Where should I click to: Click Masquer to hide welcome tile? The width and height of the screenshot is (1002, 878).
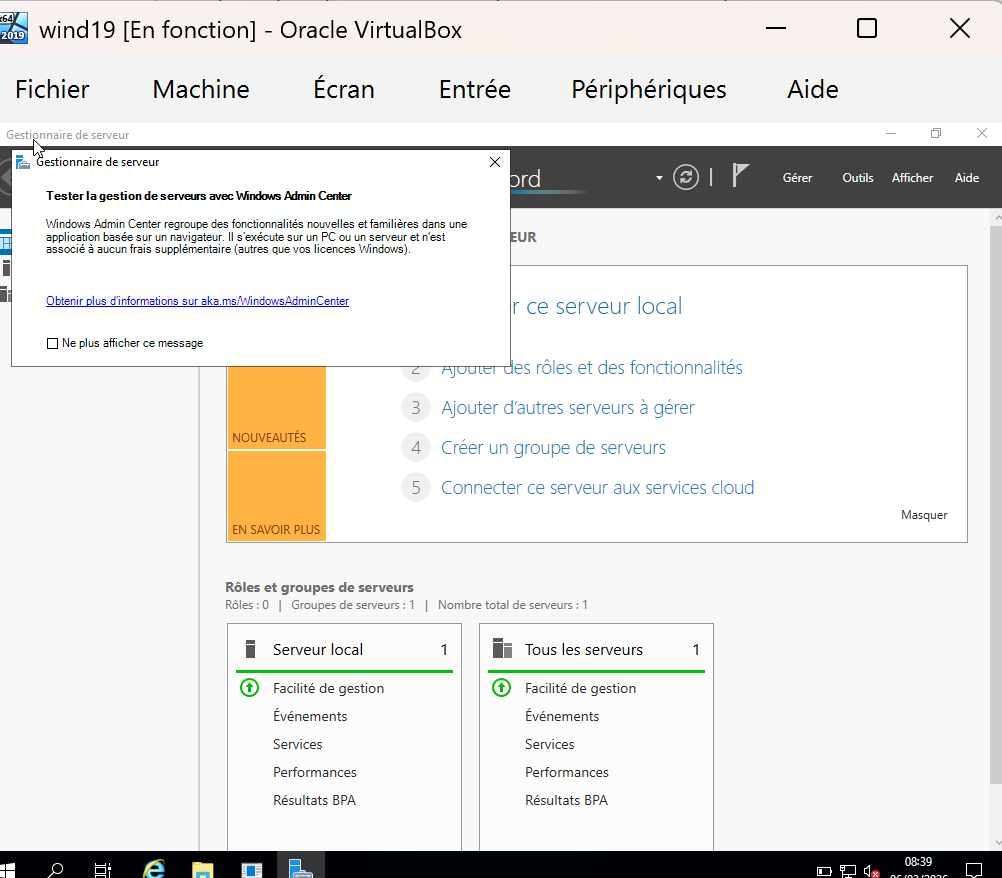pyautogui.click(x=923, y=515)
